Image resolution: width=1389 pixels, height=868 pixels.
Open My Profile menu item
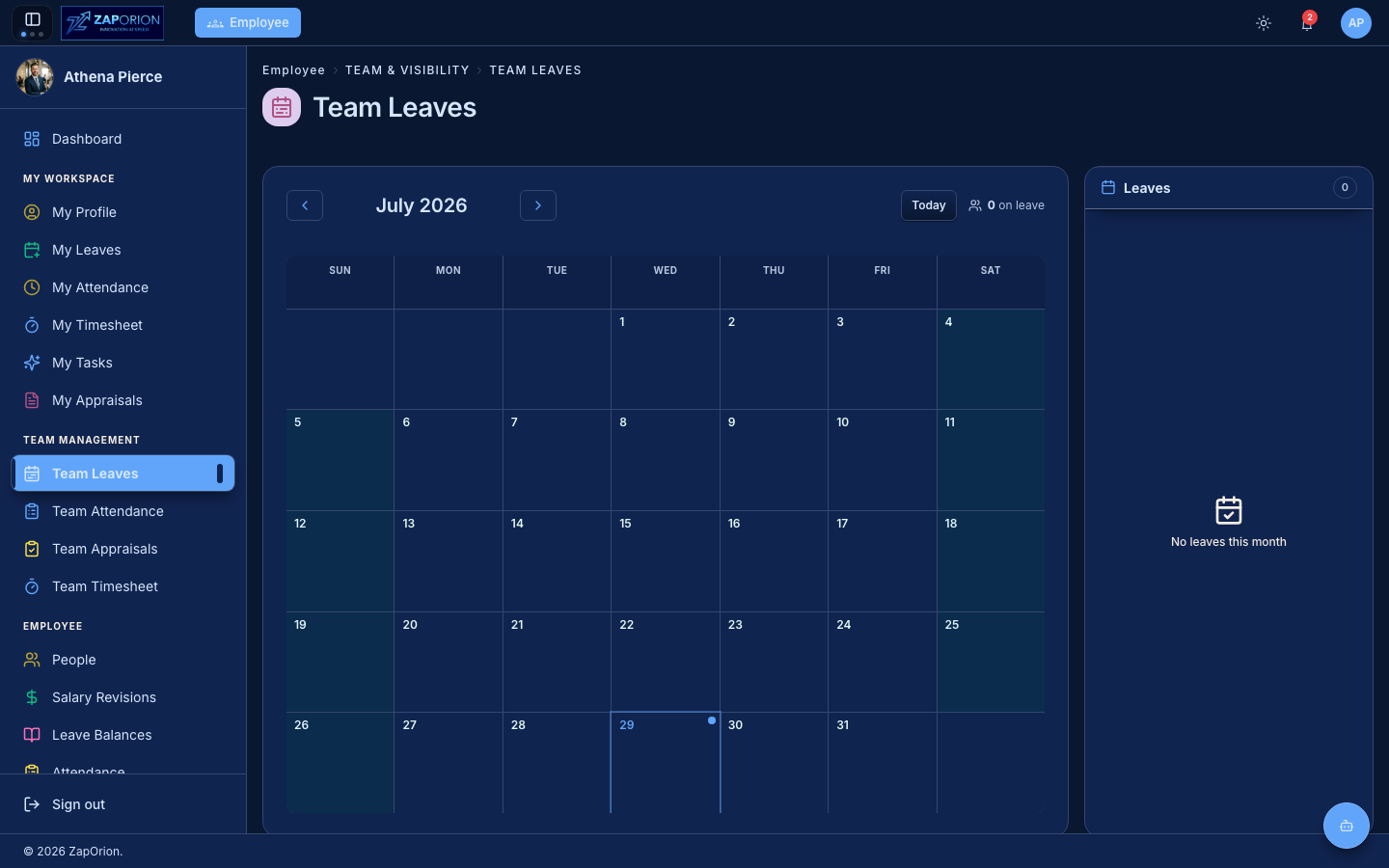tap(123, 212)
